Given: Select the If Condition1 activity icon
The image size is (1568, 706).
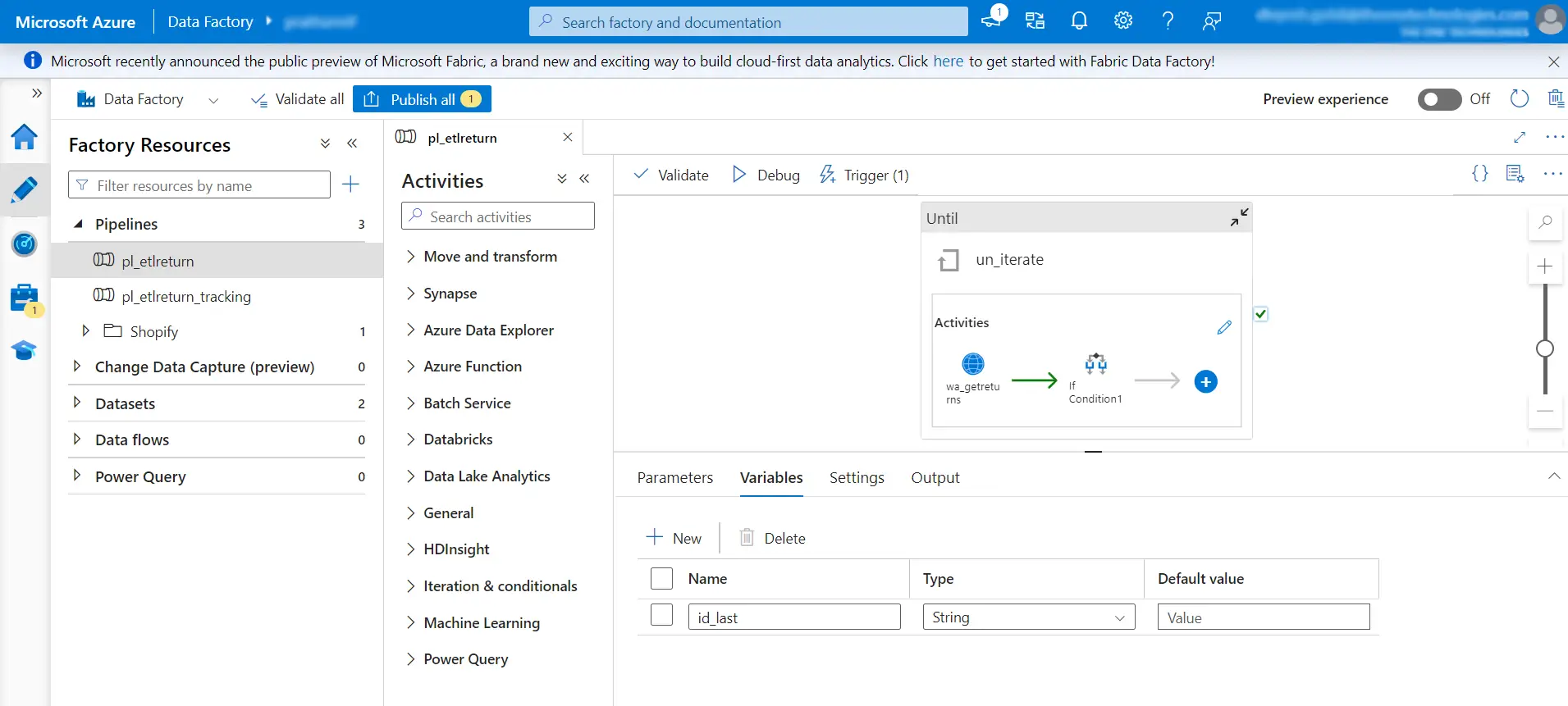Looking at the screenshot, I should [1096, 363].
